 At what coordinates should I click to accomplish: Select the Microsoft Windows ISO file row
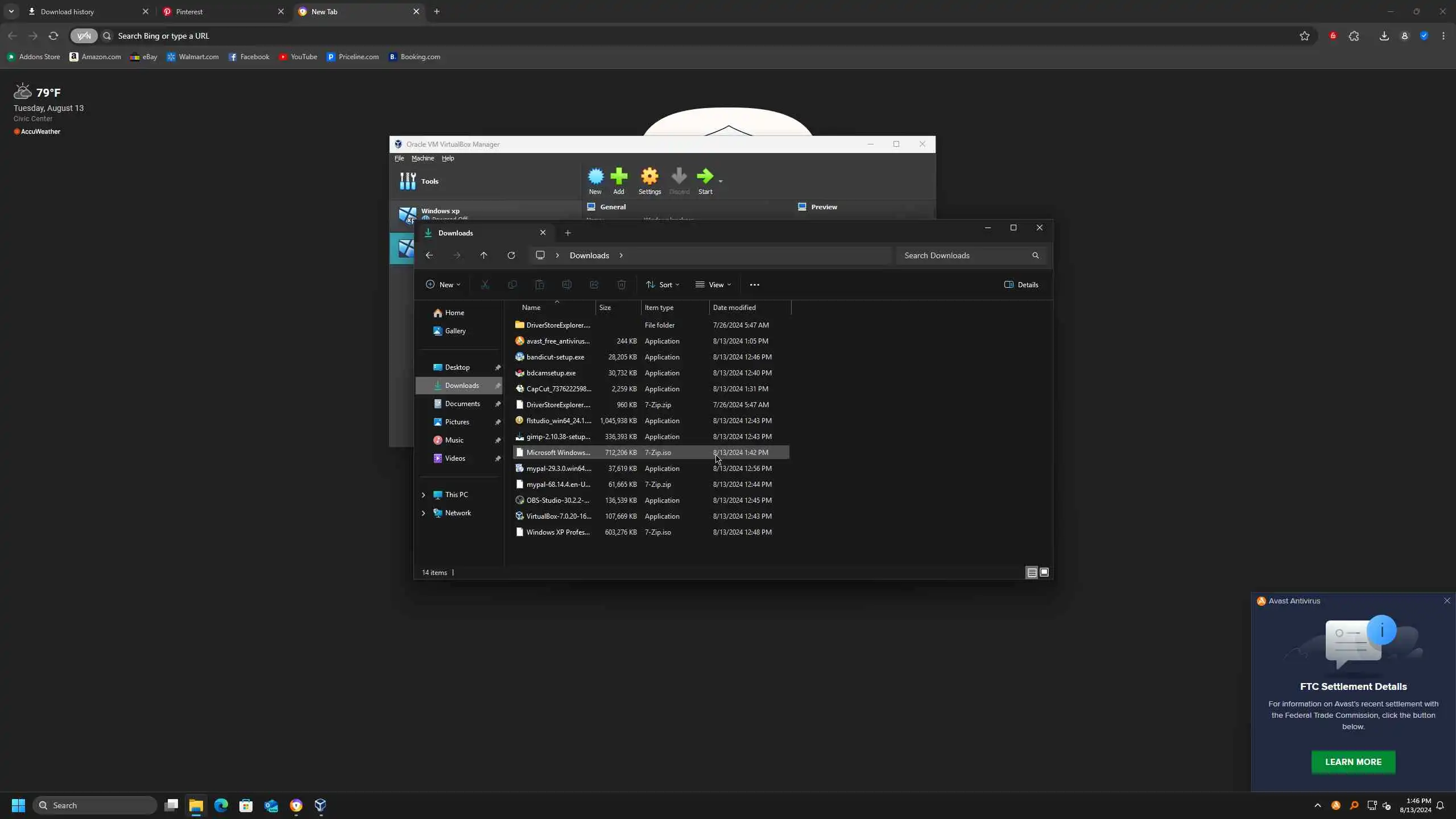pos(558,453)
